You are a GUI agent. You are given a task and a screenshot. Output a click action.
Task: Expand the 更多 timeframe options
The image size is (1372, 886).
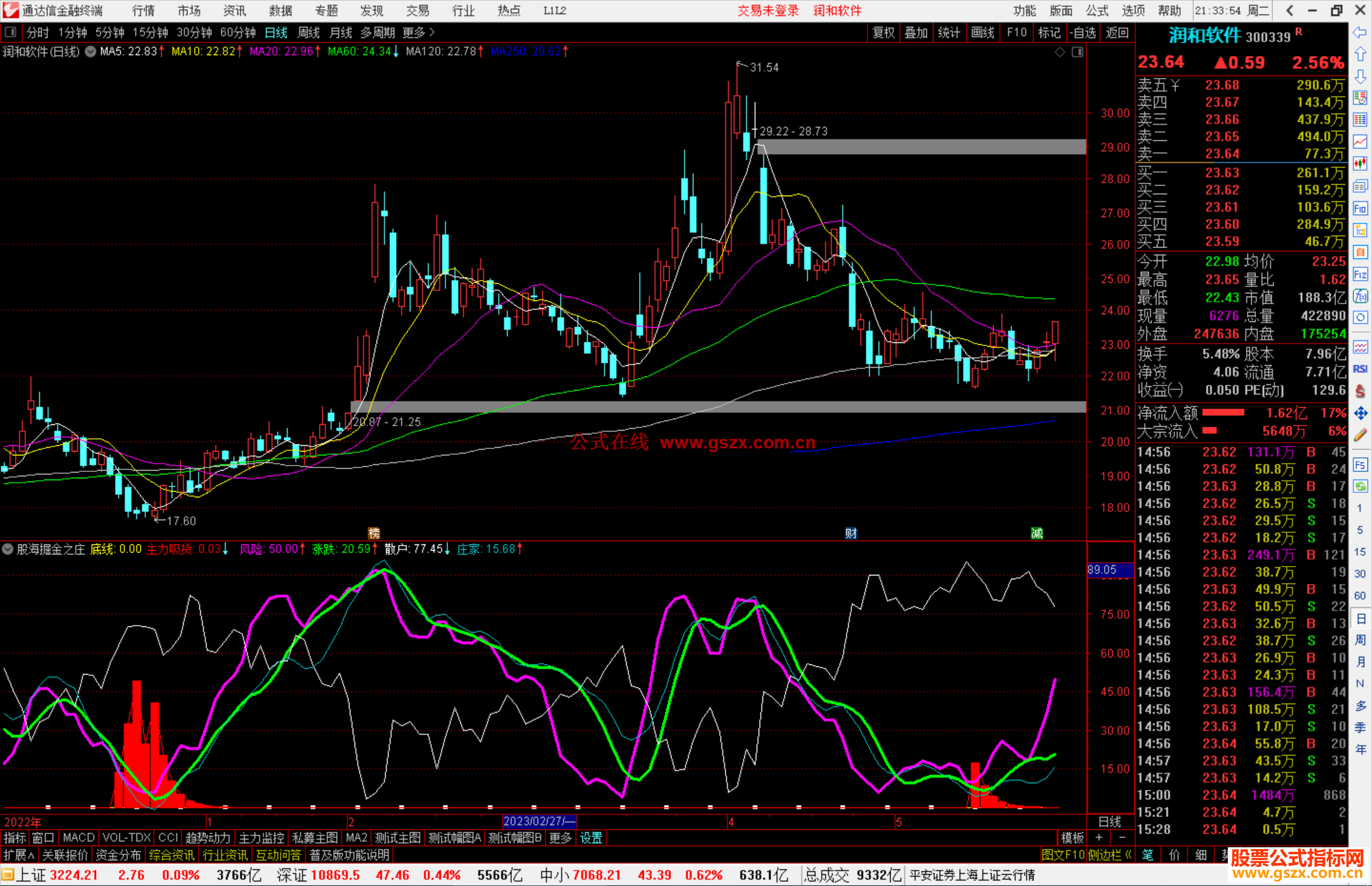coord(418,32)
